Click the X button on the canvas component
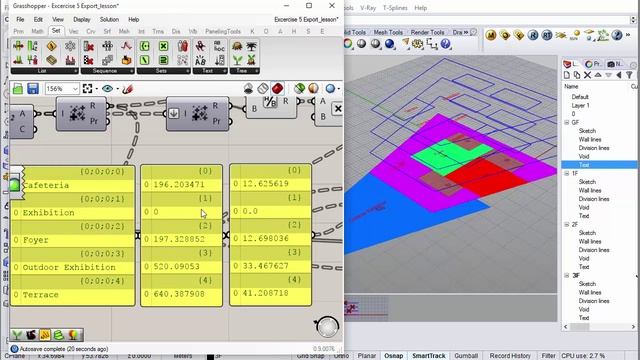The width and height of the screenshot is (640, 360). 338,109
